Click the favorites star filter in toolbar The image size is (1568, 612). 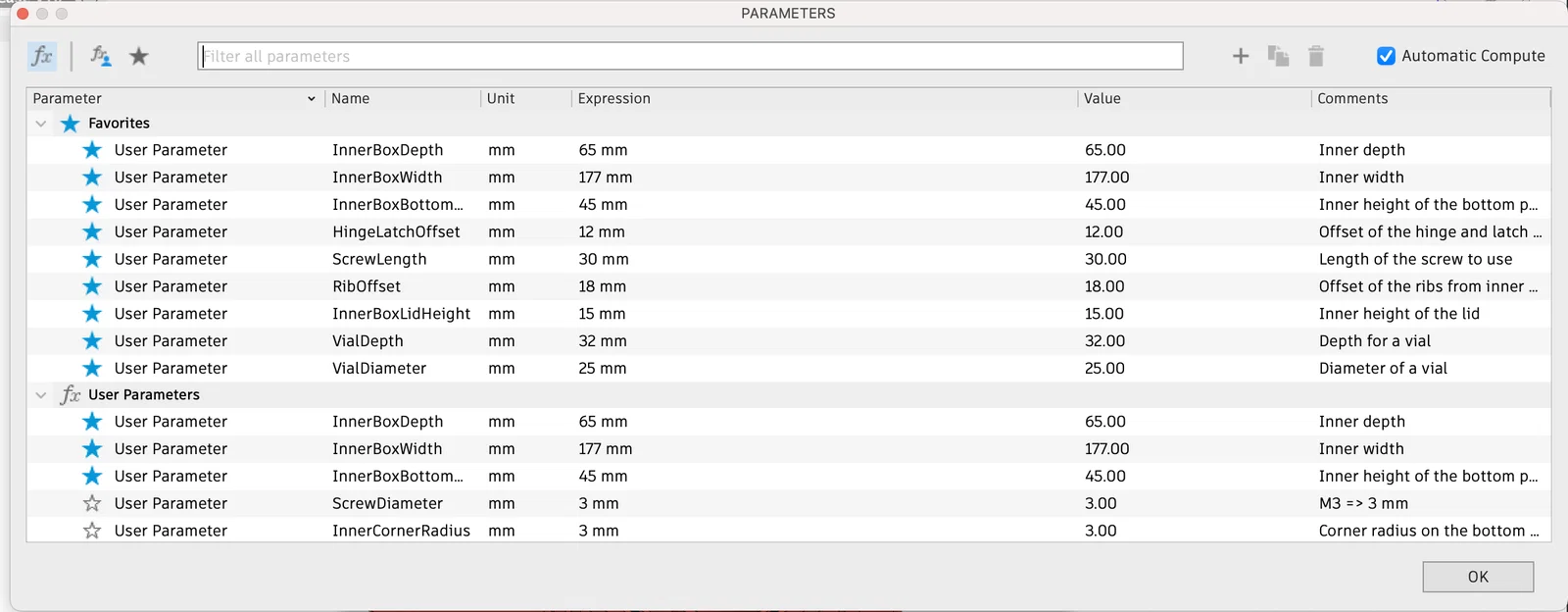[139, 56]
